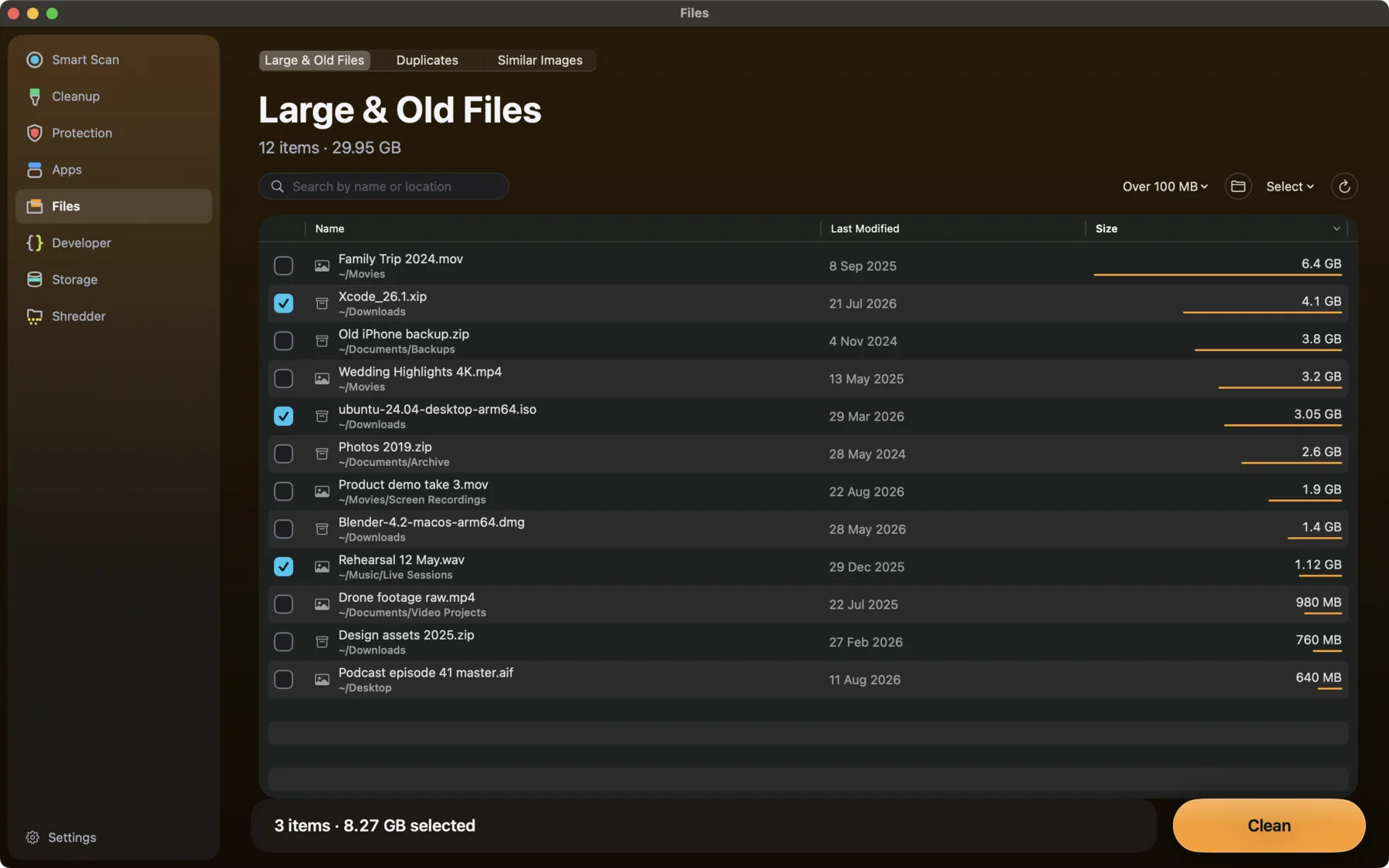Select the Developer sidebar item

click(x=113, y=243)
